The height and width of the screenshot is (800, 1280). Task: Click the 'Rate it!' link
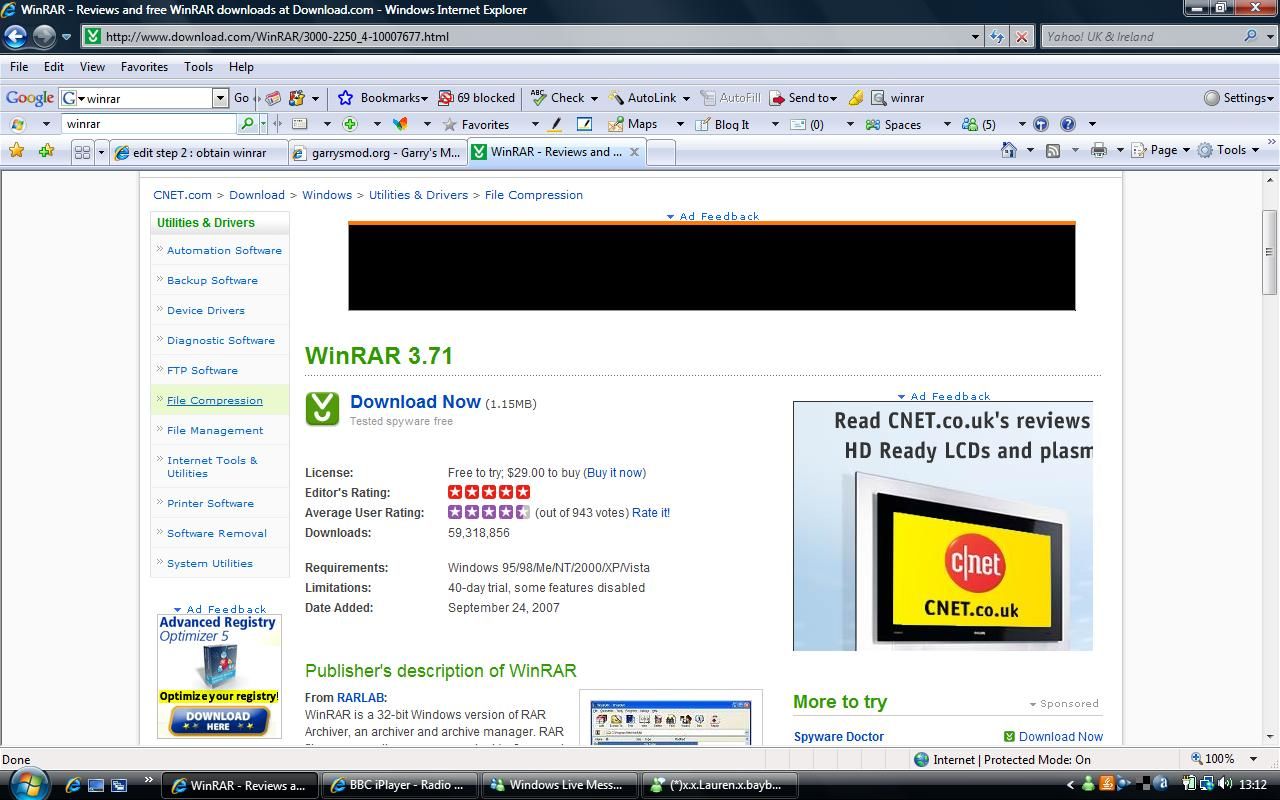tap(651, 513)
